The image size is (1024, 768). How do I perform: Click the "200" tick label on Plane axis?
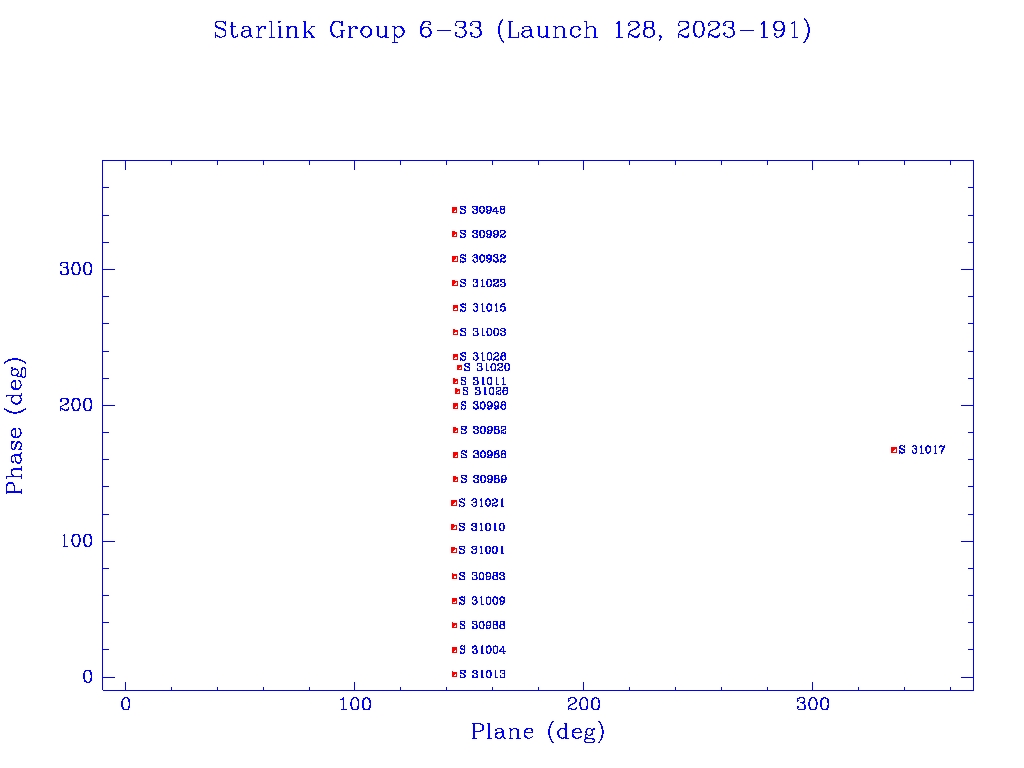pyautogui.click(x=583, y=704)
